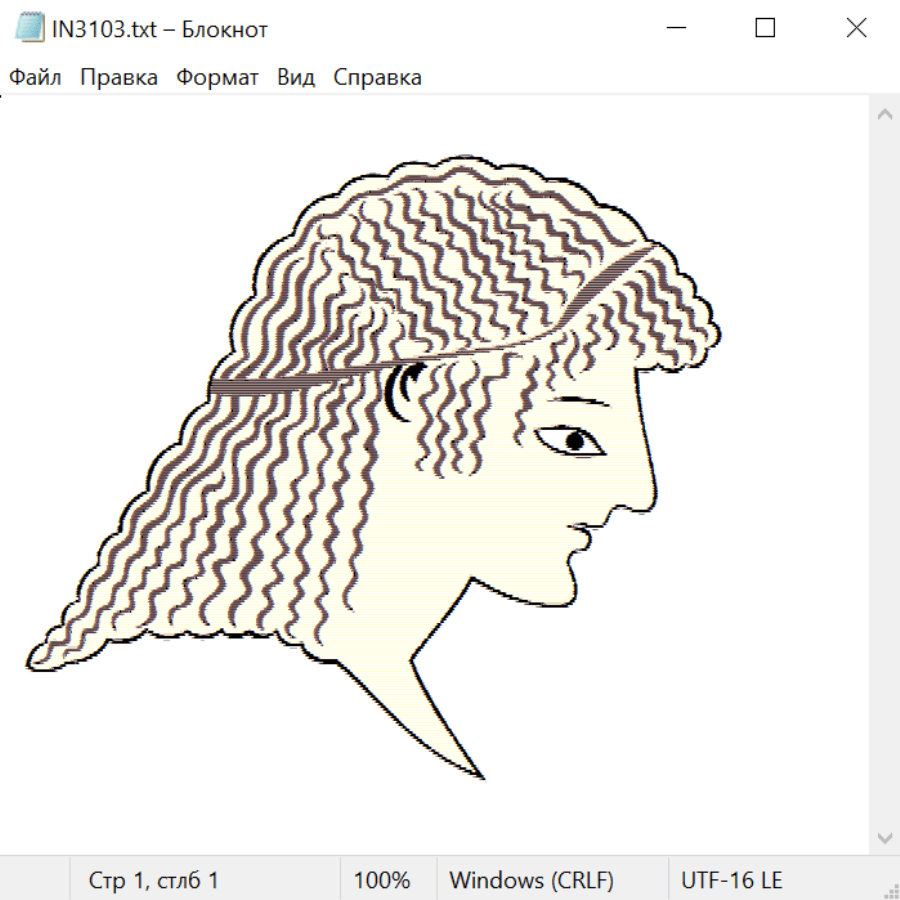Open the Файл menu

35,78
